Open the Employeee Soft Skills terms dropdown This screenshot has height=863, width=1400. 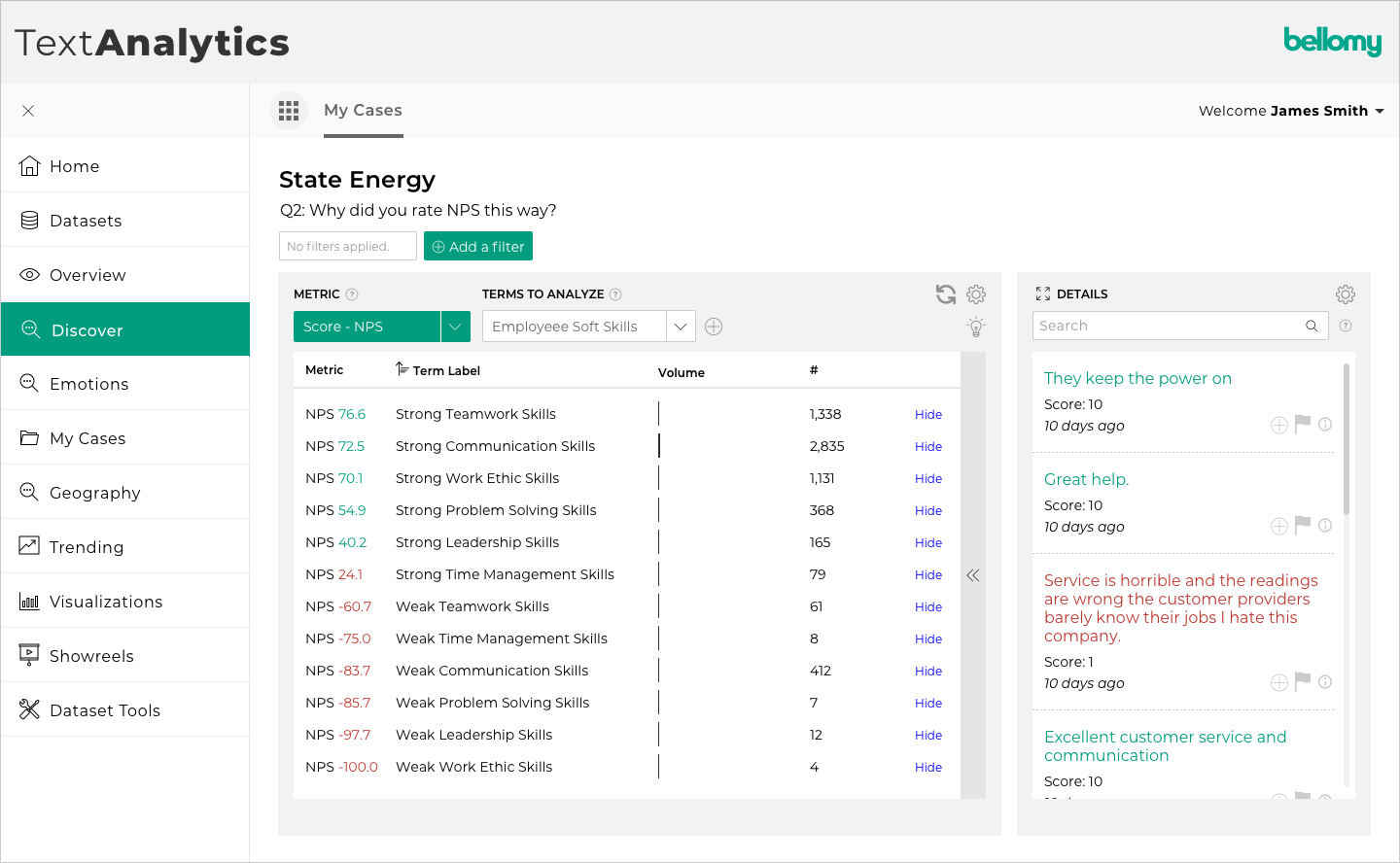pyautogui.click(x=681, y=327)
